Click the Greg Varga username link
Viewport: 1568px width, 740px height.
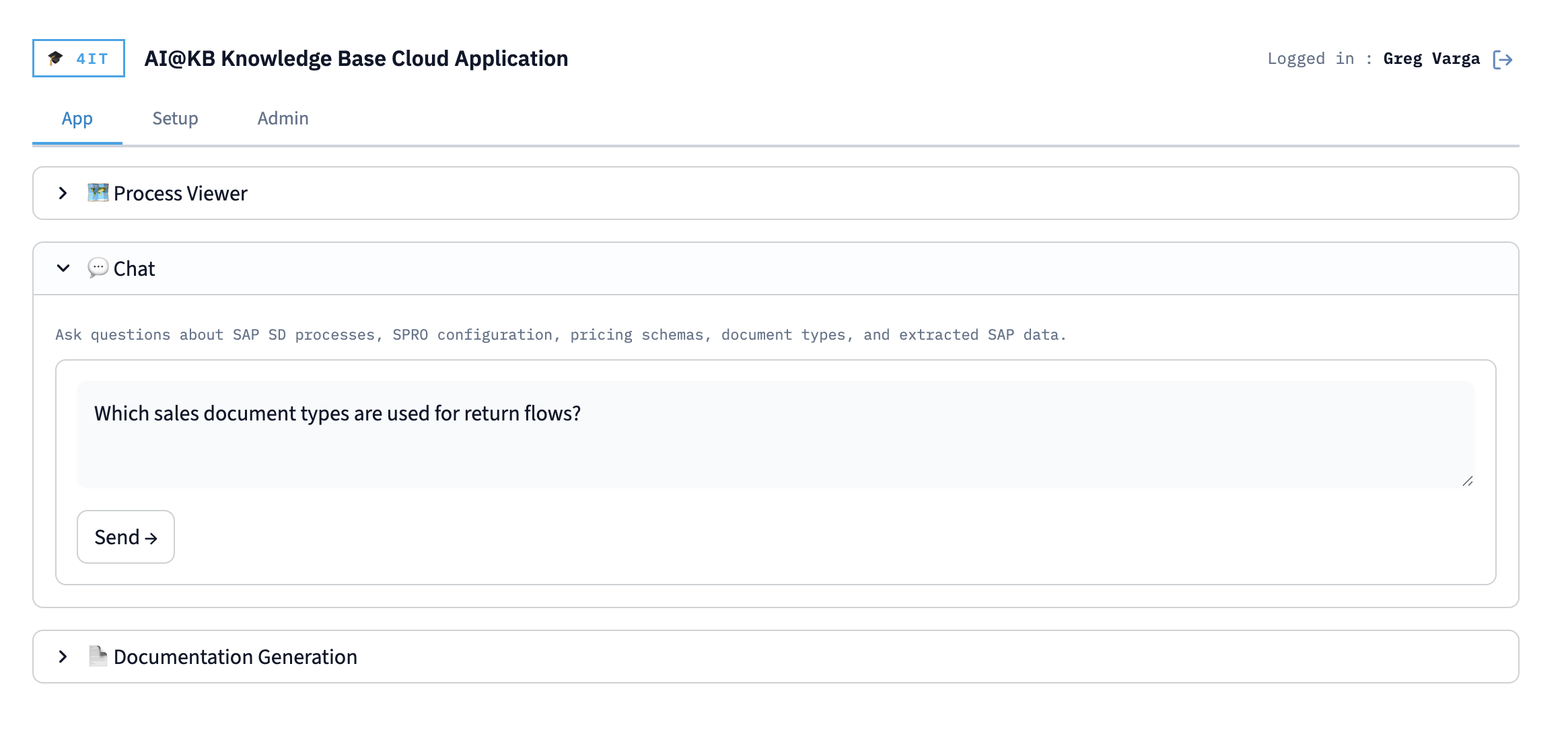1431,59
